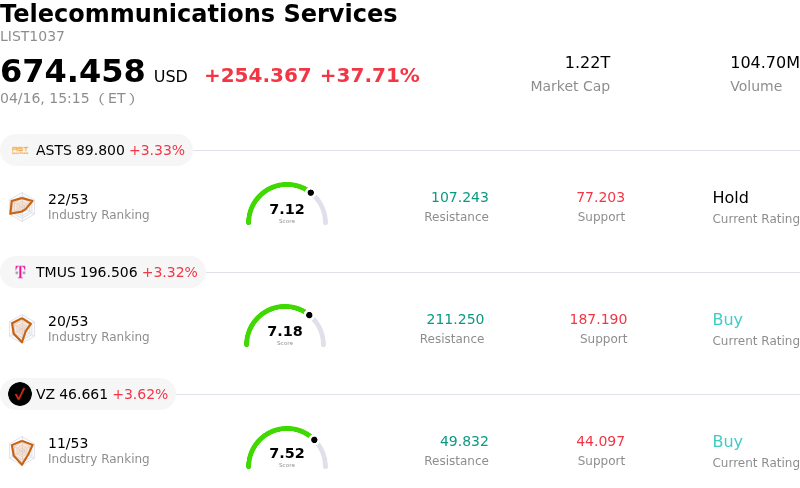Click the VZ 7.52 score gauge

pos(287,449)
